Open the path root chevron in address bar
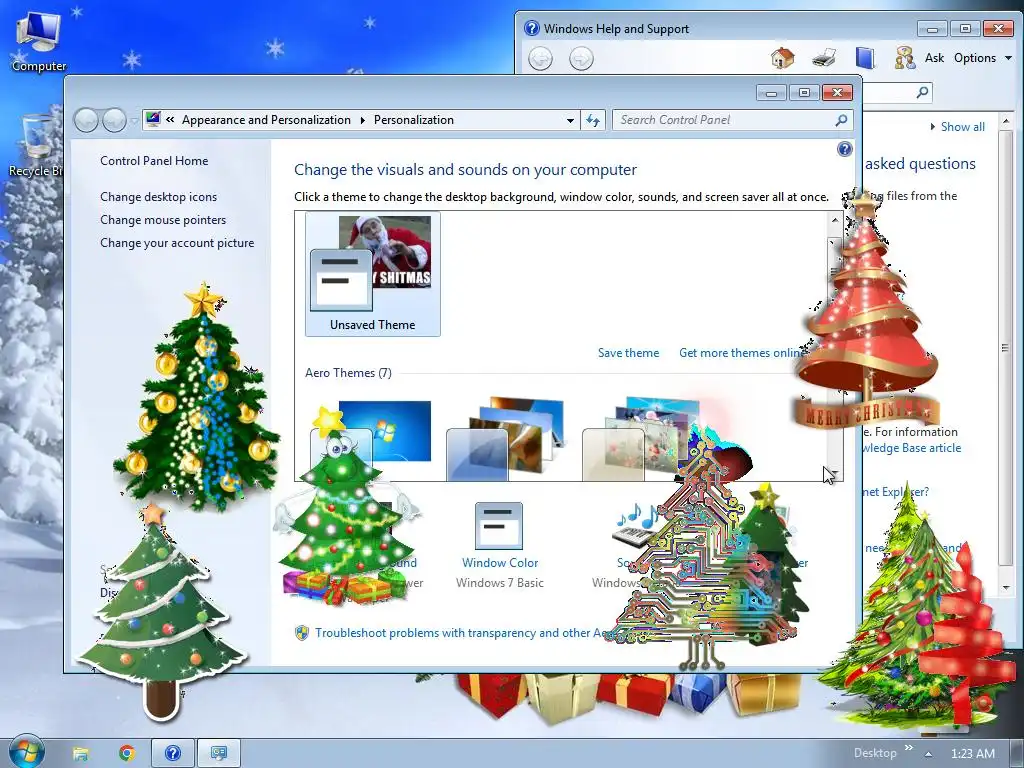The width and height of the screenshot is (1024, 768). click(170, 120)
